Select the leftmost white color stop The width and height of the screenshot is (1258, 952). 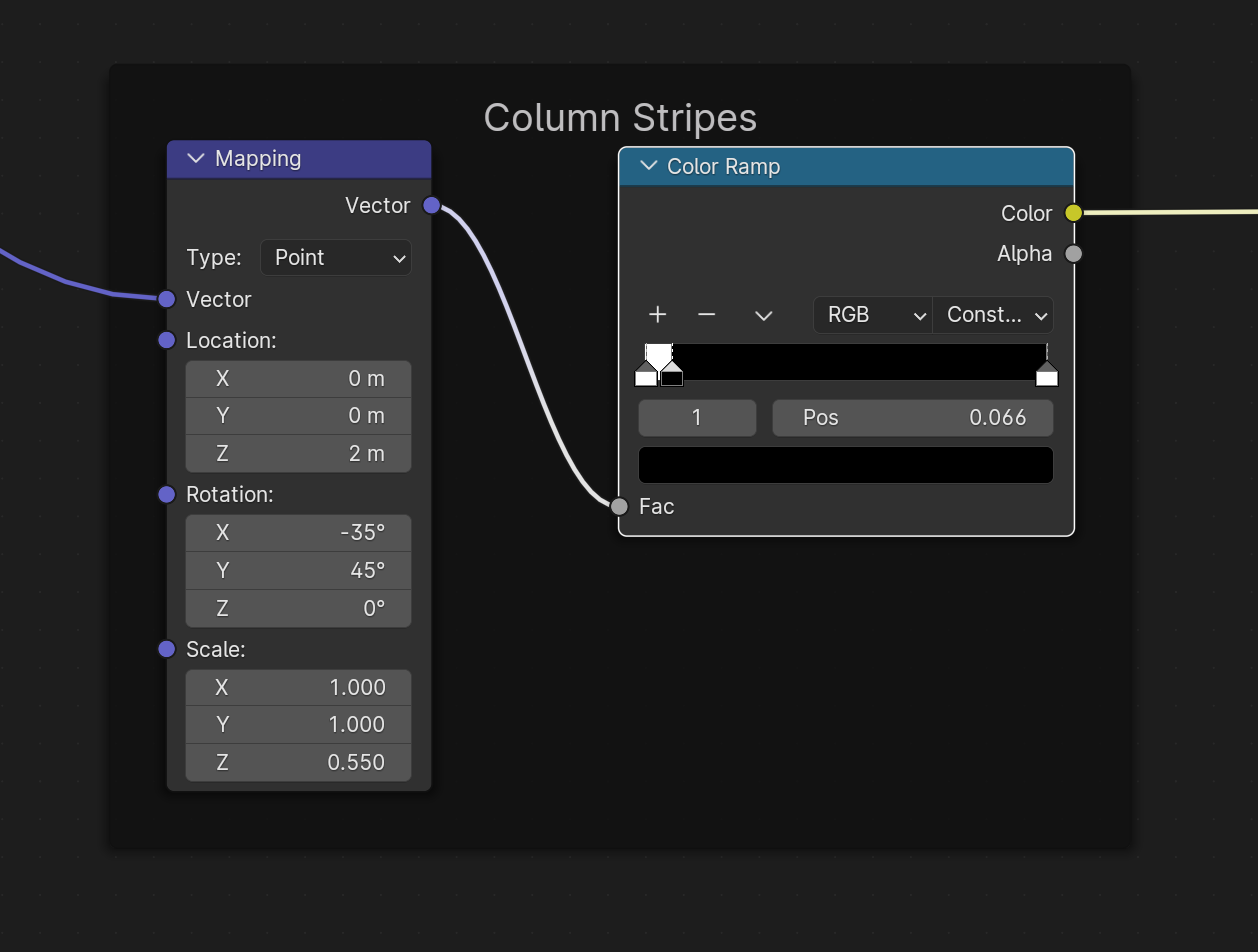coord(646,376)
